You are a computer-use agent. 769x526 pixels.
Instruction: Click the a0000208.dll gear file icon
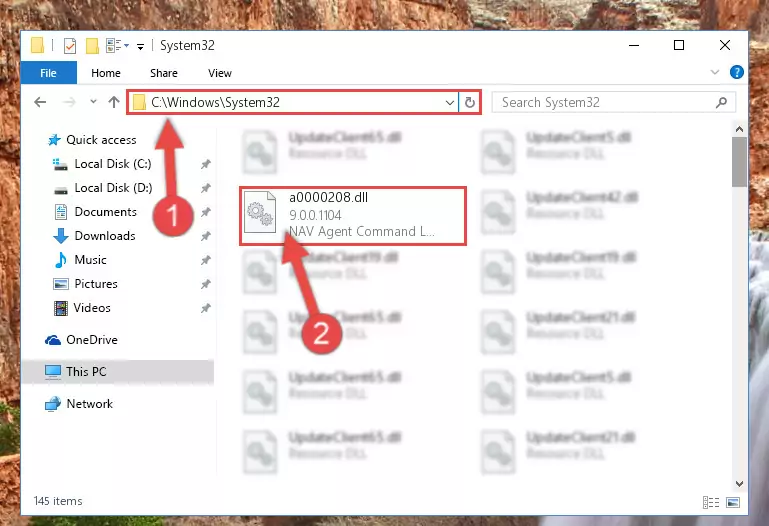tap(260, 212)
